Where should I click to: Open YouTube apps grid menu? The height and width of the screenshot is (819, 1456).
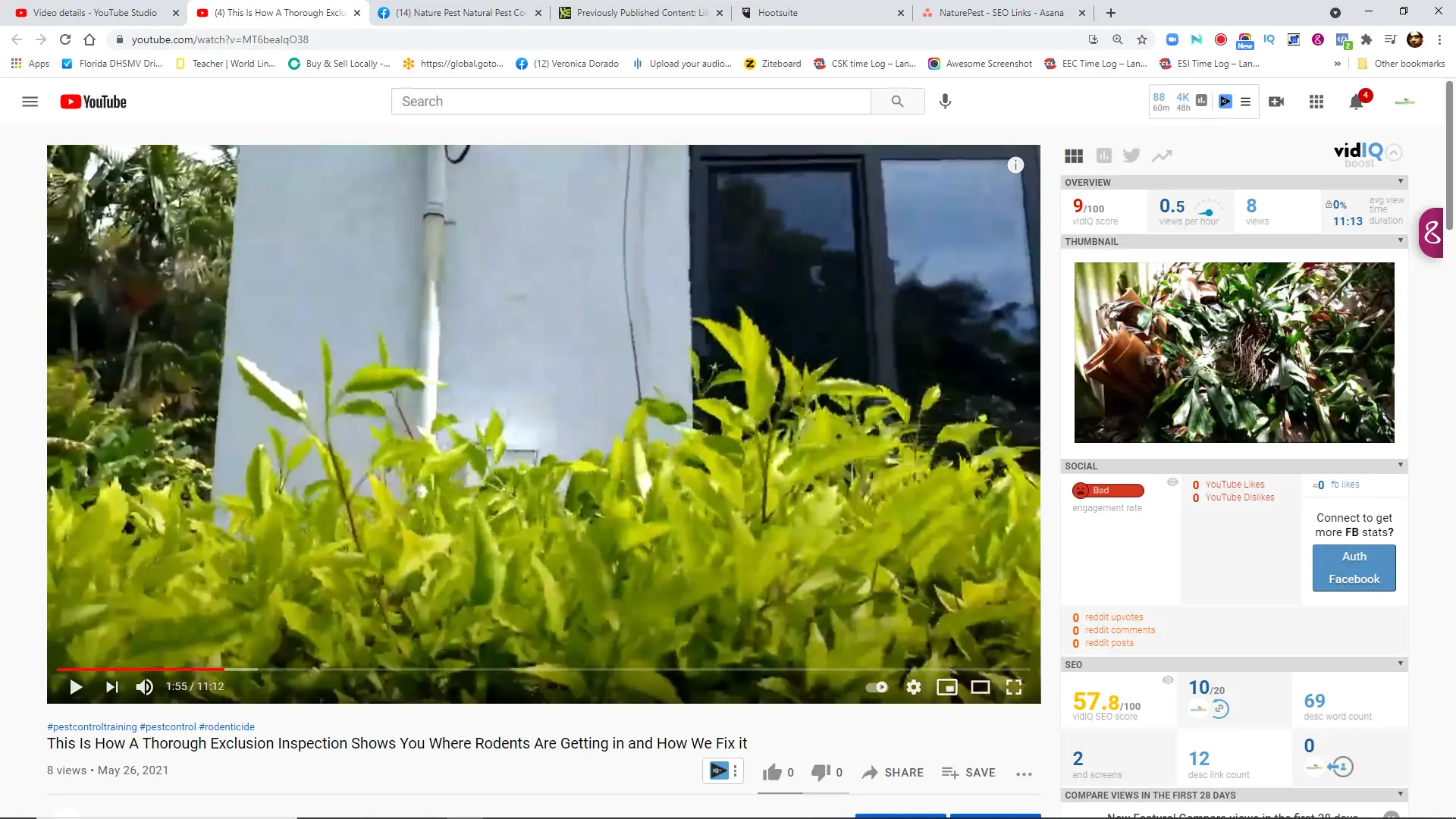click(1316, 102)
